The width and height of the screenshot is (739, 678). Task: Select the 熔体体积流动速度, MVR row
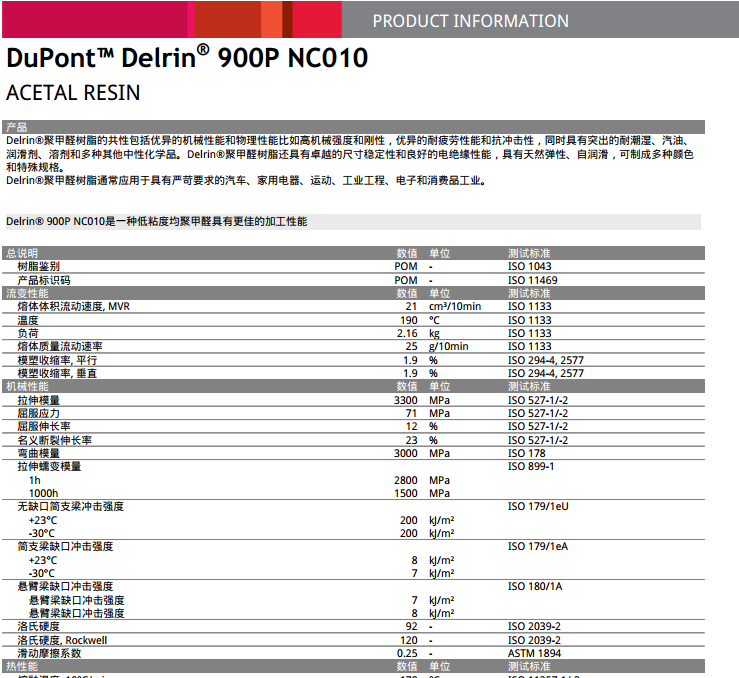[x=353, y=306]
